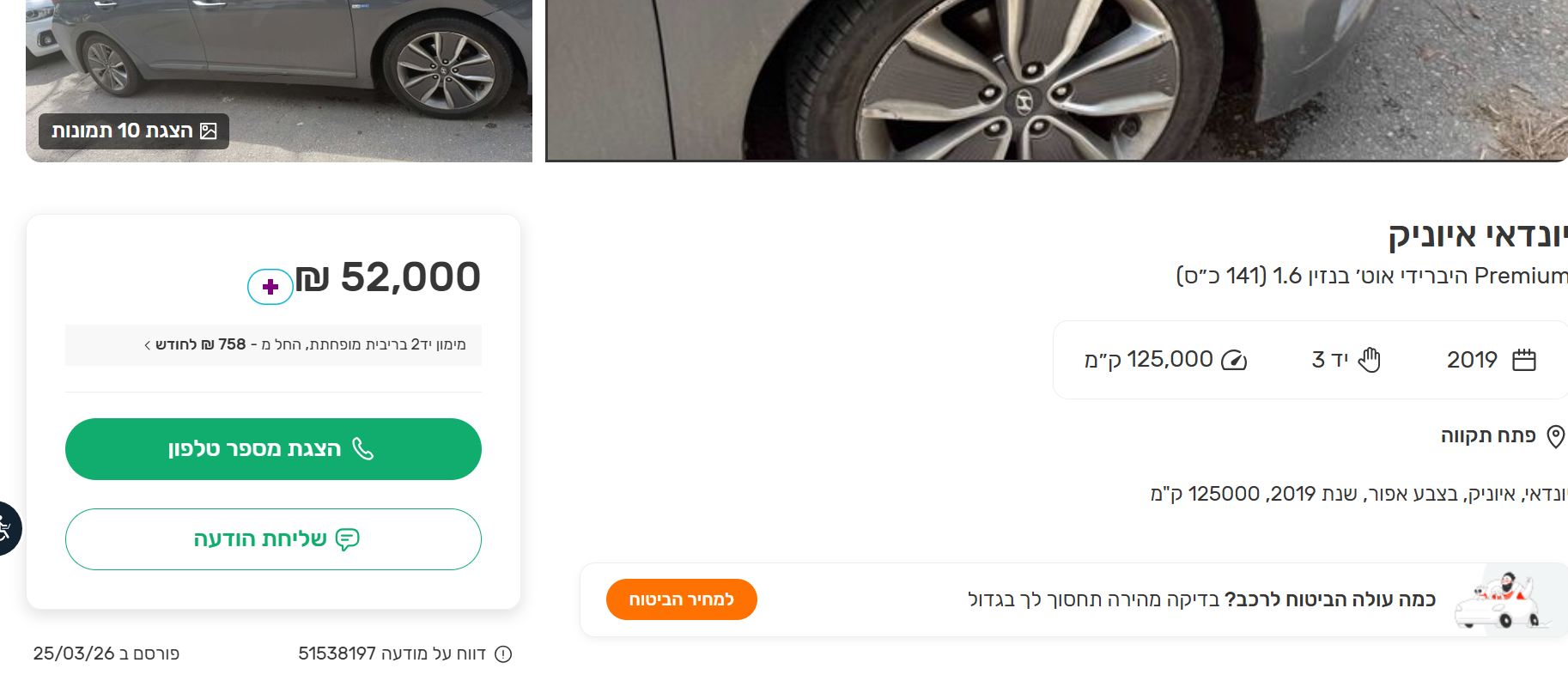Click the location pin icon near פתח תקווה
The width and height of the screenshot is (1568, 675).
pos(1558,435)
